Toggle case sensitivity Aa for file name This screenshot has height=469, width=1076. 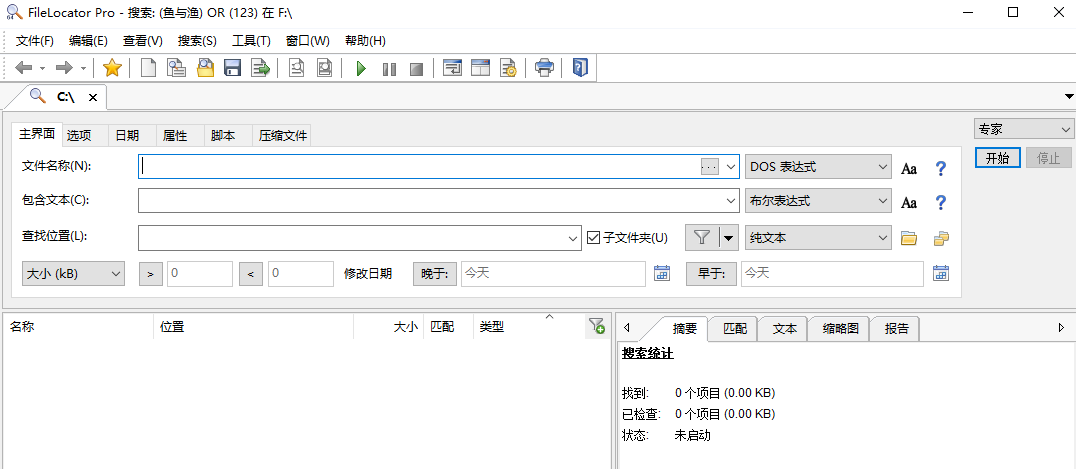pos(909,168)
